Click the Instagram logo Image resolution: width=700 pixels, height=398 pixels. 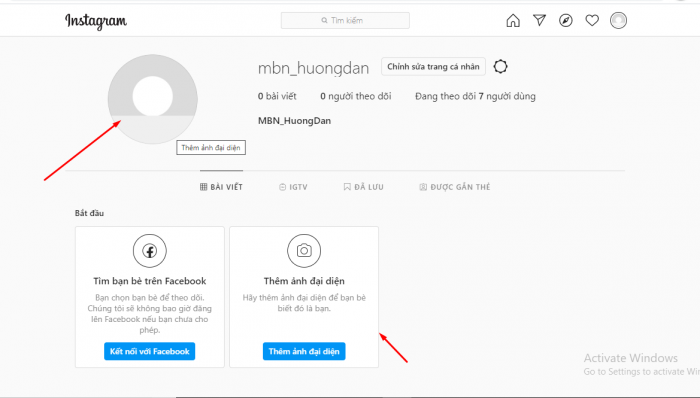(96, 21)
